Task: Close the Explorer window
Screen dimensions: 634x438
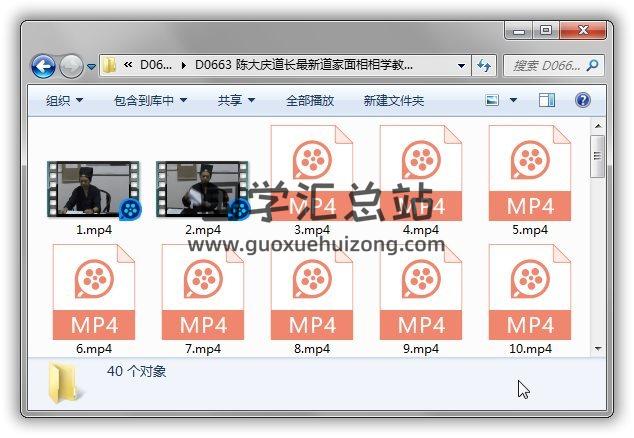Action: (x=583, y=30)
